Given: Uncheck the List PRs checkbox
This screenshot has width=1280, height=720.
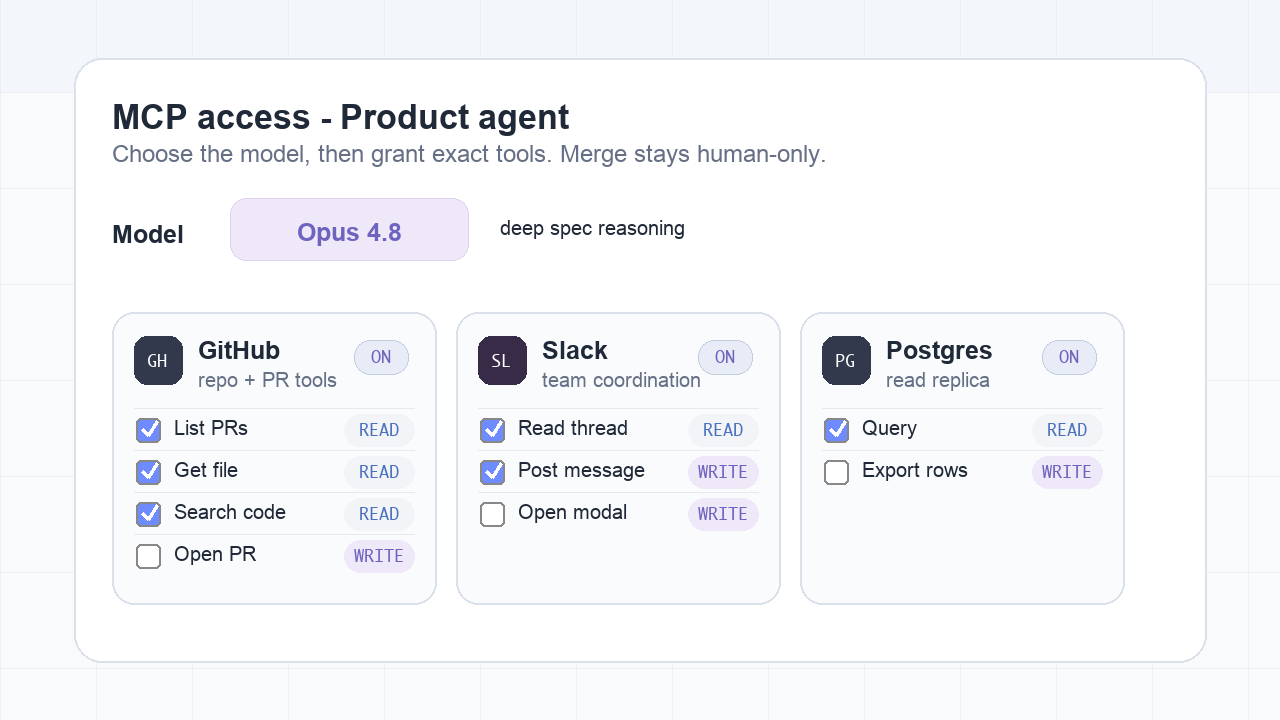Looking at the screenshot, I should [x=148, y=430].
